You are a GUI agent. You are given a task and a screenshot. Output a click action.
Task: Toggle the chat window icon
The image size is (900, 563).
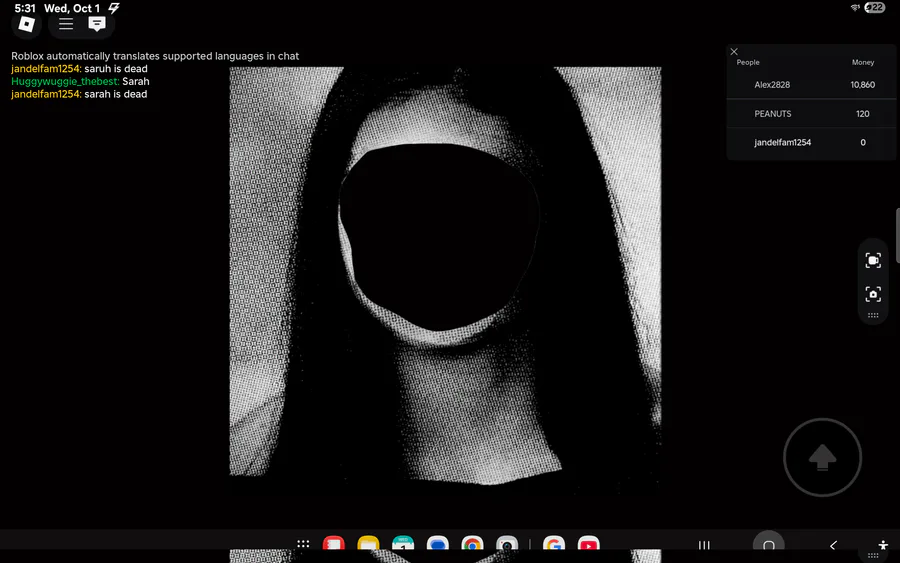97,24
